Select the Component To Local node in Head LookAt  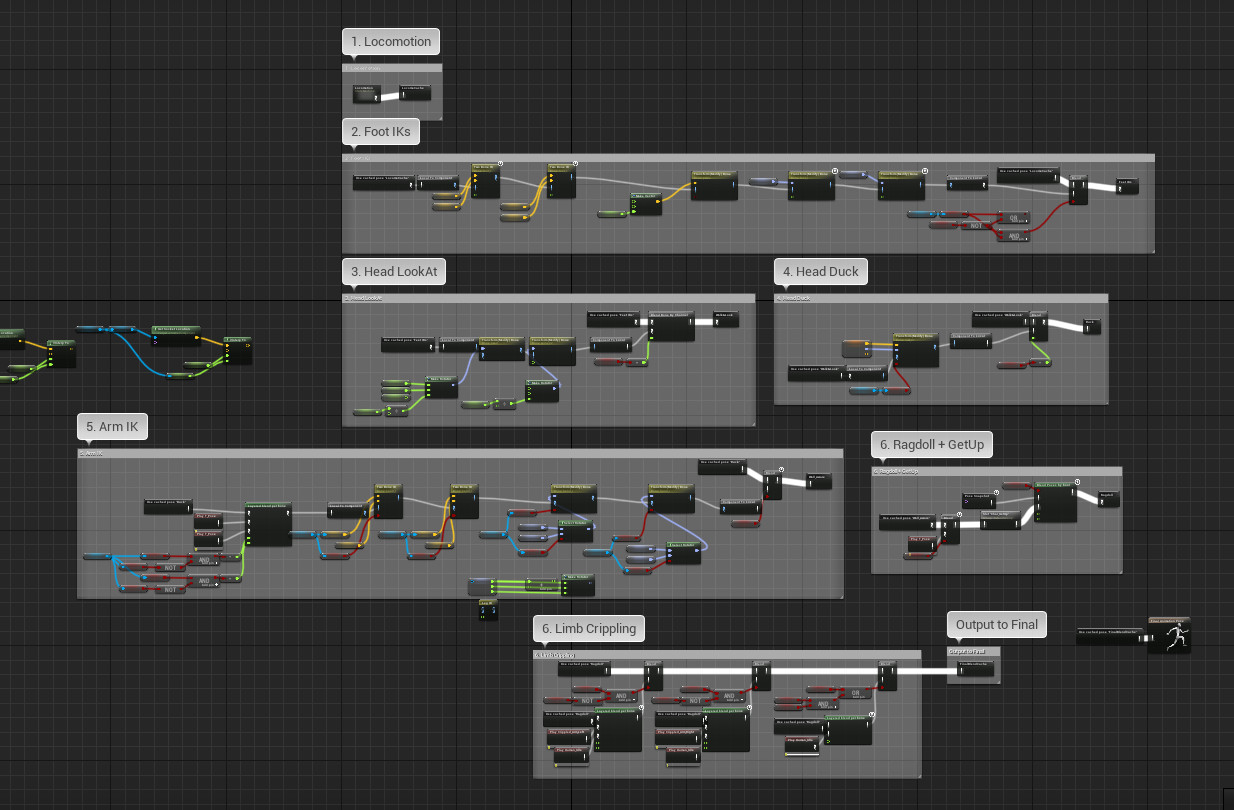609,341
